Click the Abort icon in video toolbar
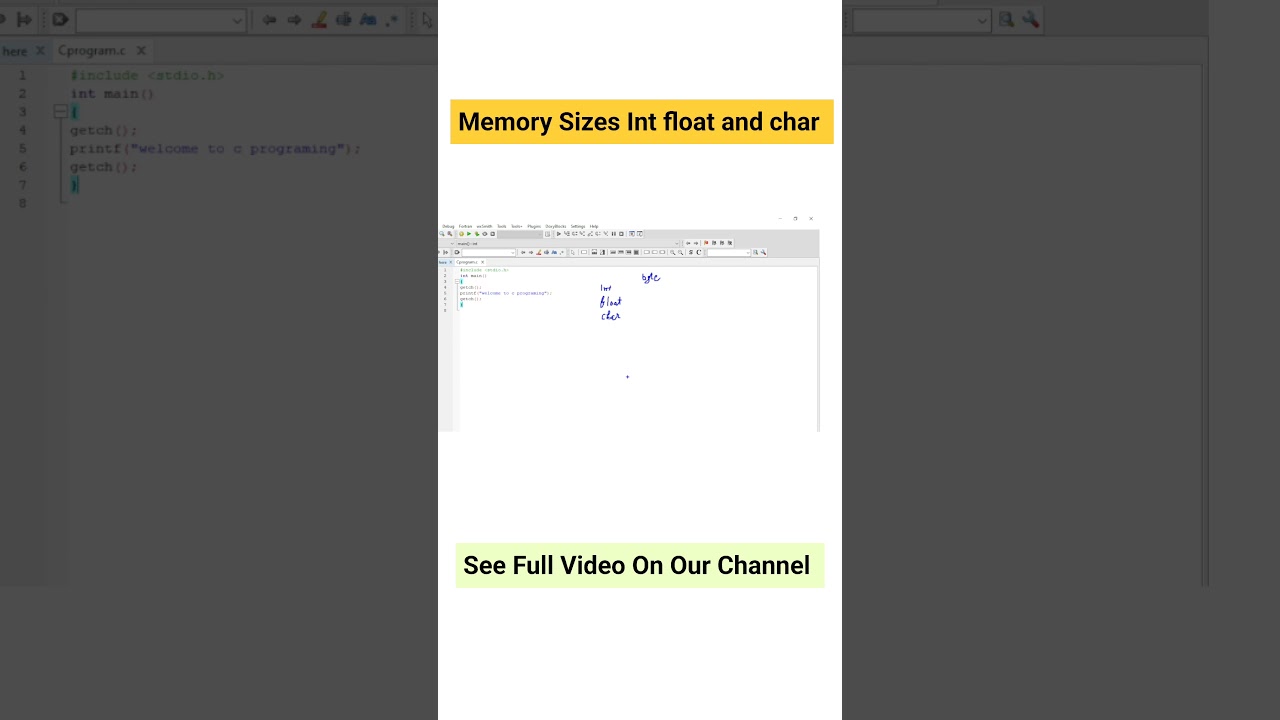 [492, 234]
